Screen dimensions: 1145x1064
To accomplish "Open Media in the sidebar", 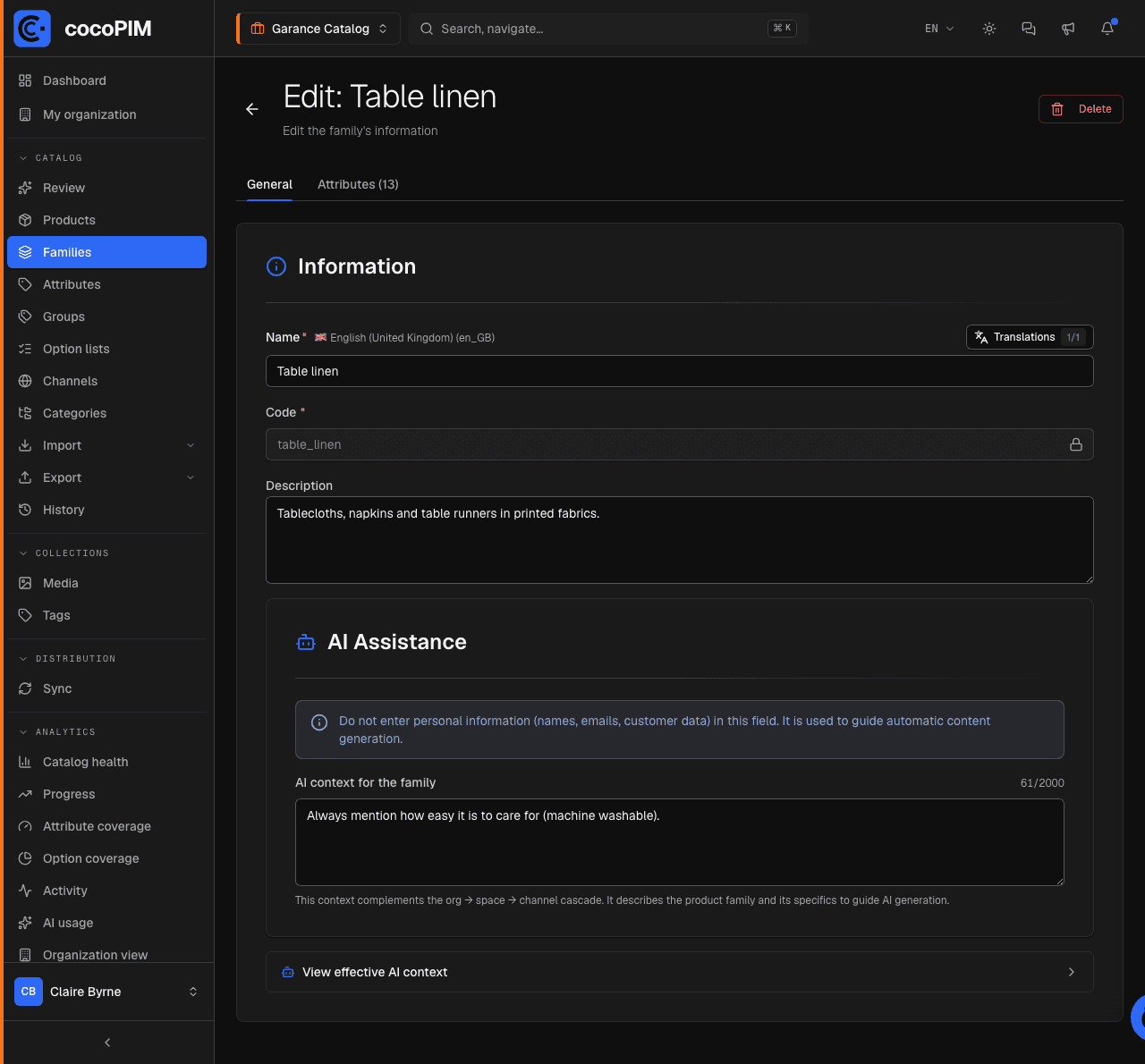I will (107, 583).
